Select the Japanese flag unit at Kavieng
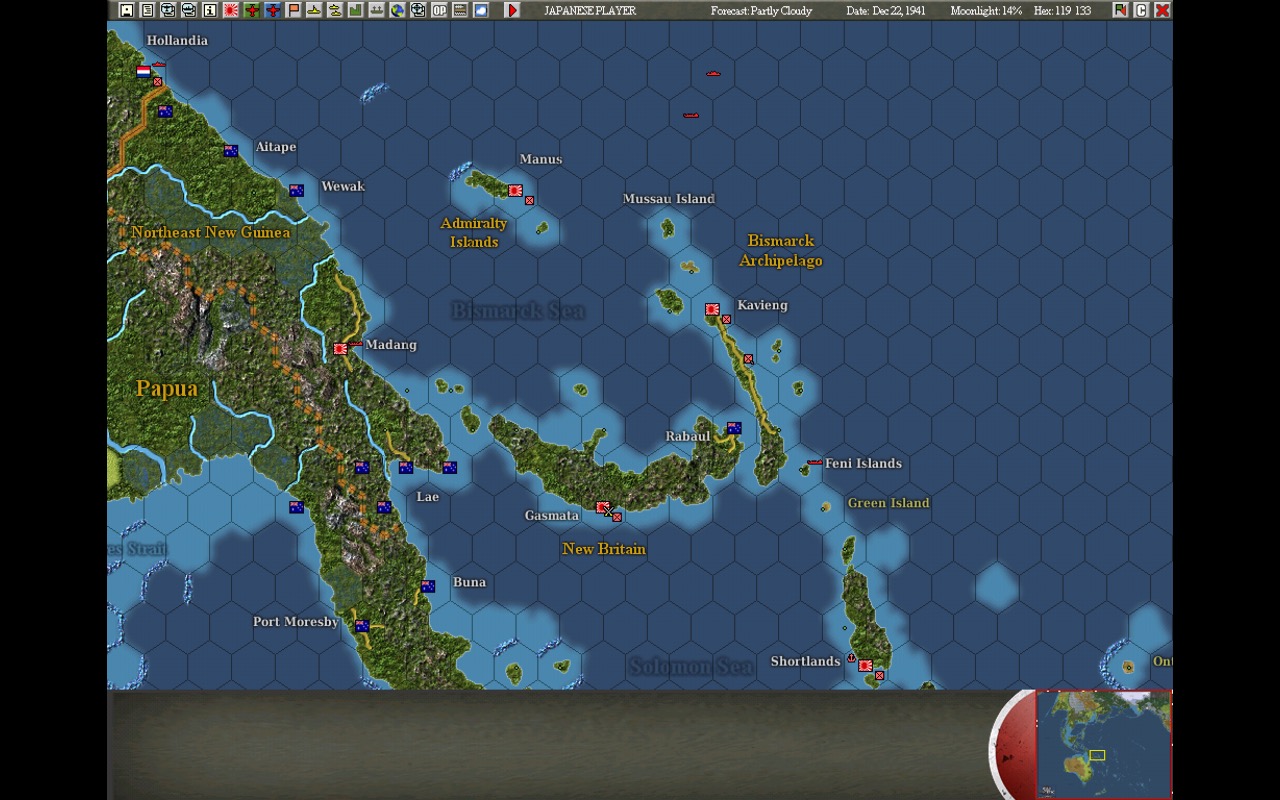Screen dimensions: 1280x800 pyautogui.click(x=712, y=310)
